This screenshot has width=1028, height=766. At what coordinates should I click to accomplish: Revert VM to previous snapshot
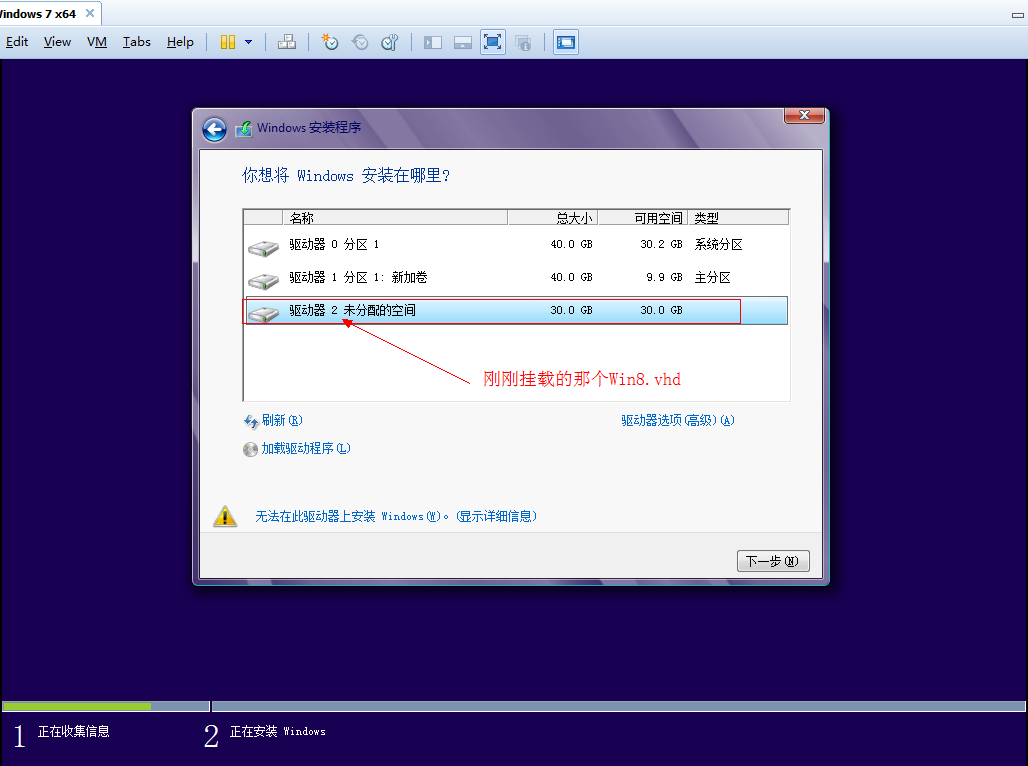(360, 43)
